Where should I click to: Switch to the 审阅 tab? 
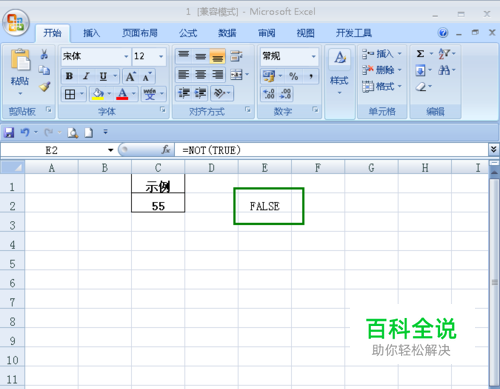[266, 33]
